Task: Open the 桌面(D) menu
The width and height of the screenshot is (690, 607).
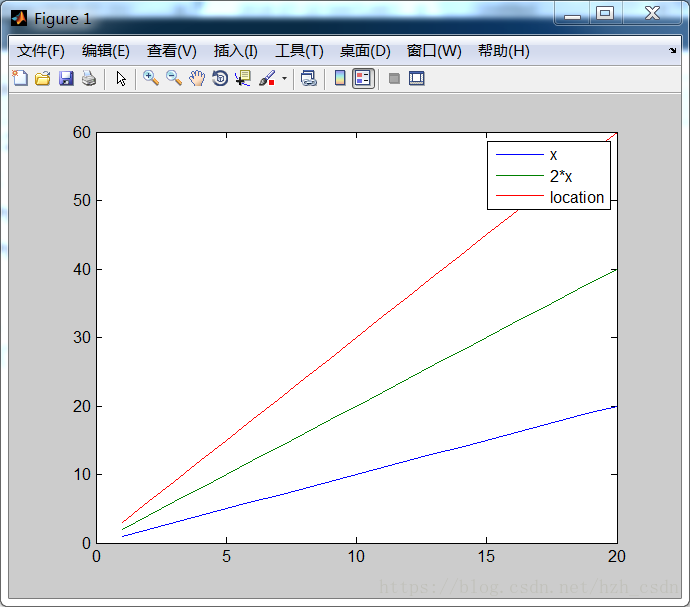Action: 365,51
